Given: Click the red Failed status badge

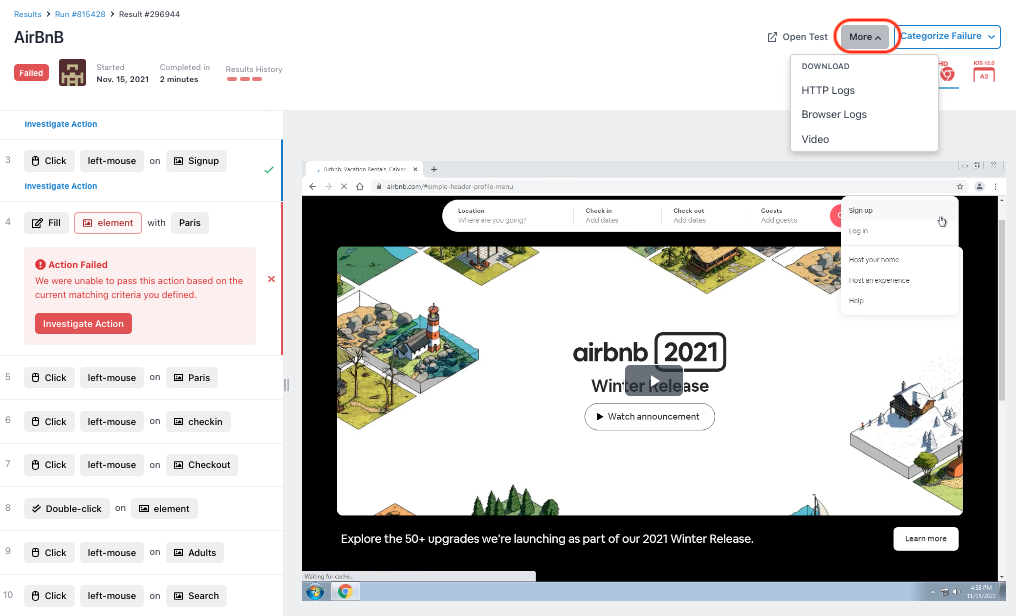Looking at the screenshot, I should tap(31, 73).
